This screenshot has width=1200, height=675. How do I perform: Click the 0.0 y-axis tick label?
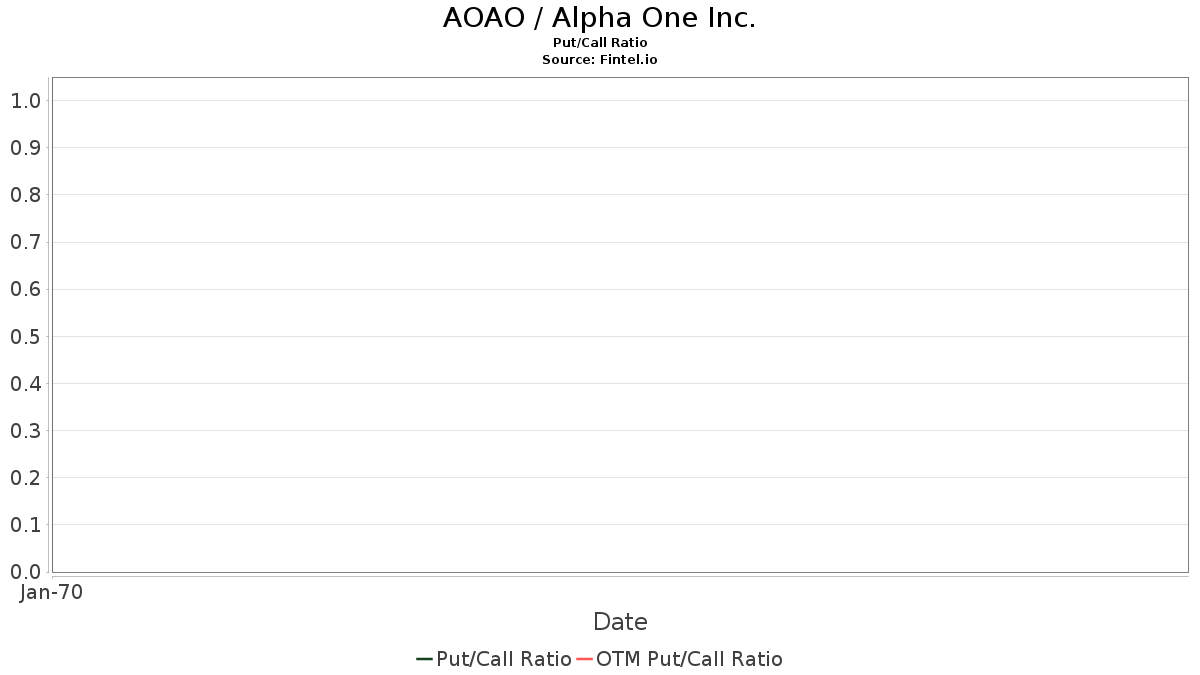point(25,572)
